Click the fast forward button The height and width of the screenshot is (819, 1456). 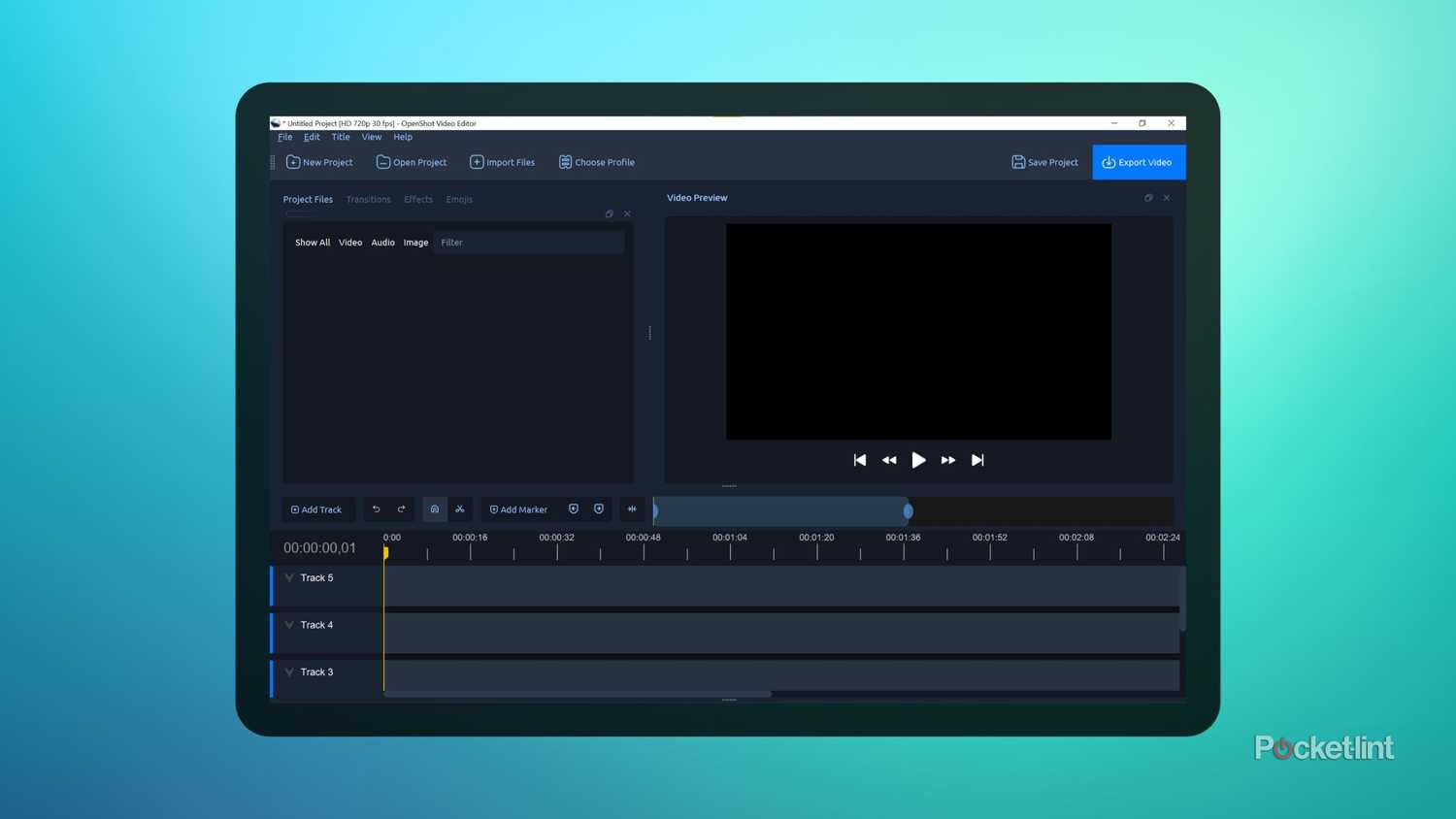(948, 460)
